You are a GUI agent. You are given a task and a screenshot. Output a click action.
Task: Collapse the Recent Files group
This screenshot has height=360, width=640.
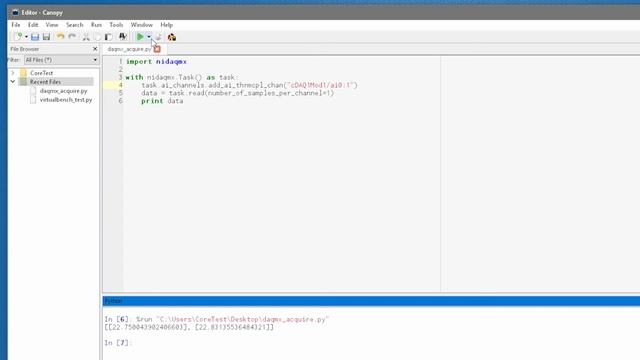point(13,82)
